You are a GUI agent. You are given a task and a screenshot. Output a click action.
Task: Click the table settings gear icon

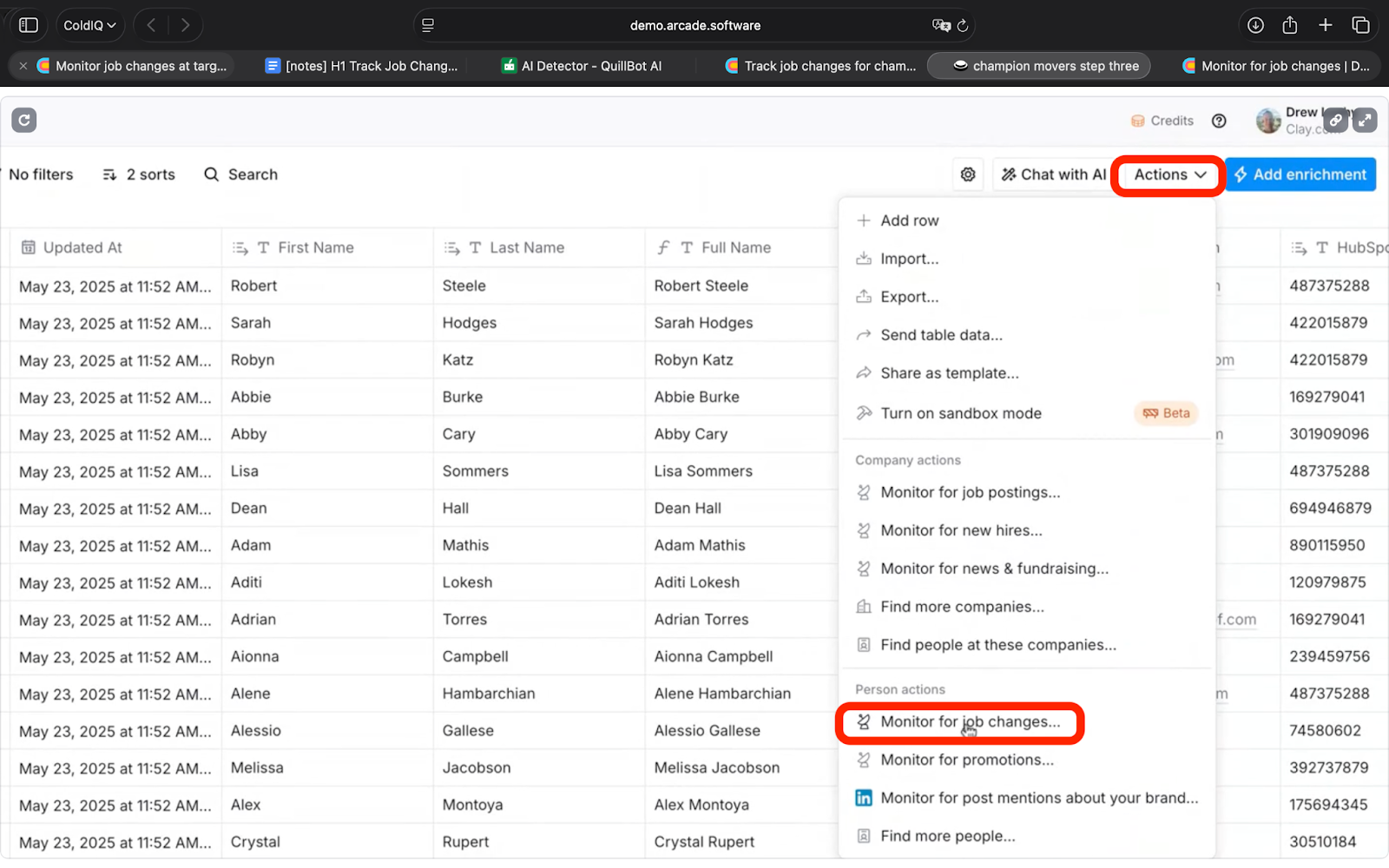[968, 174]
